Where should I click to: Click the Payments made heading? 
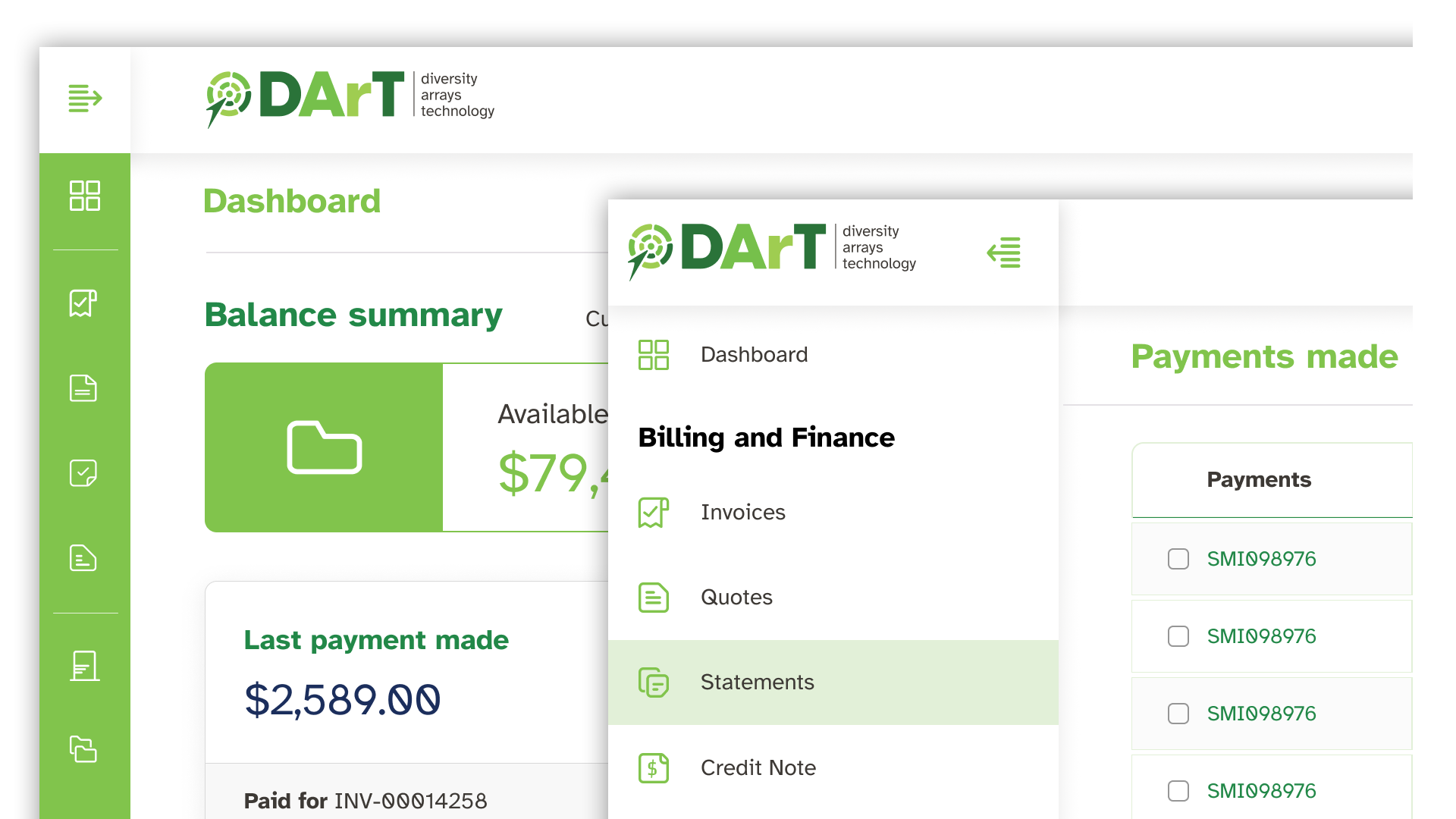(1264, 356)
